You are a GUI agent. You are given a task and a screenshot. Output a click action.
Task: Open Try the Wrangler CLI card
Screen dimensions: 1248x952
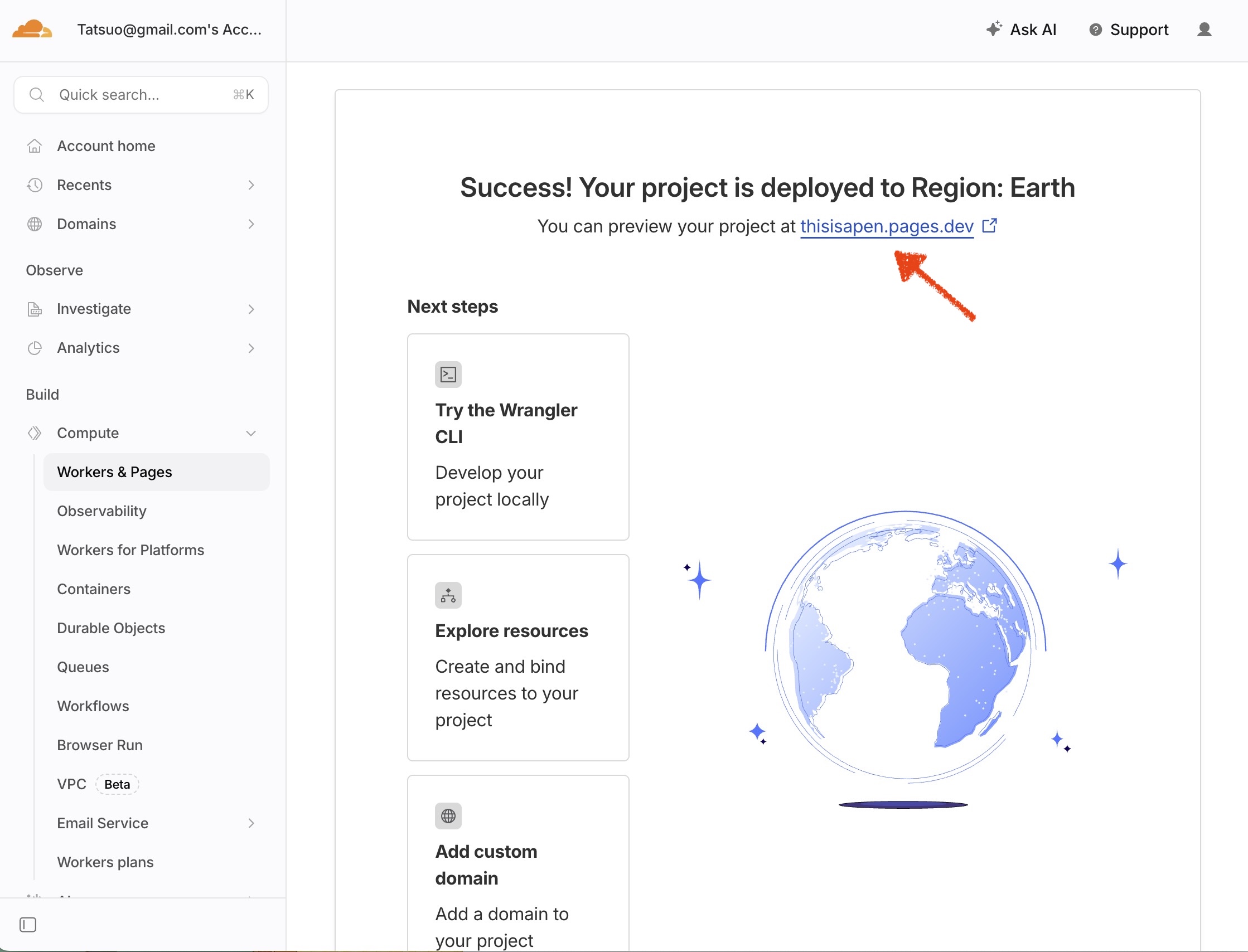coord(518,437)
